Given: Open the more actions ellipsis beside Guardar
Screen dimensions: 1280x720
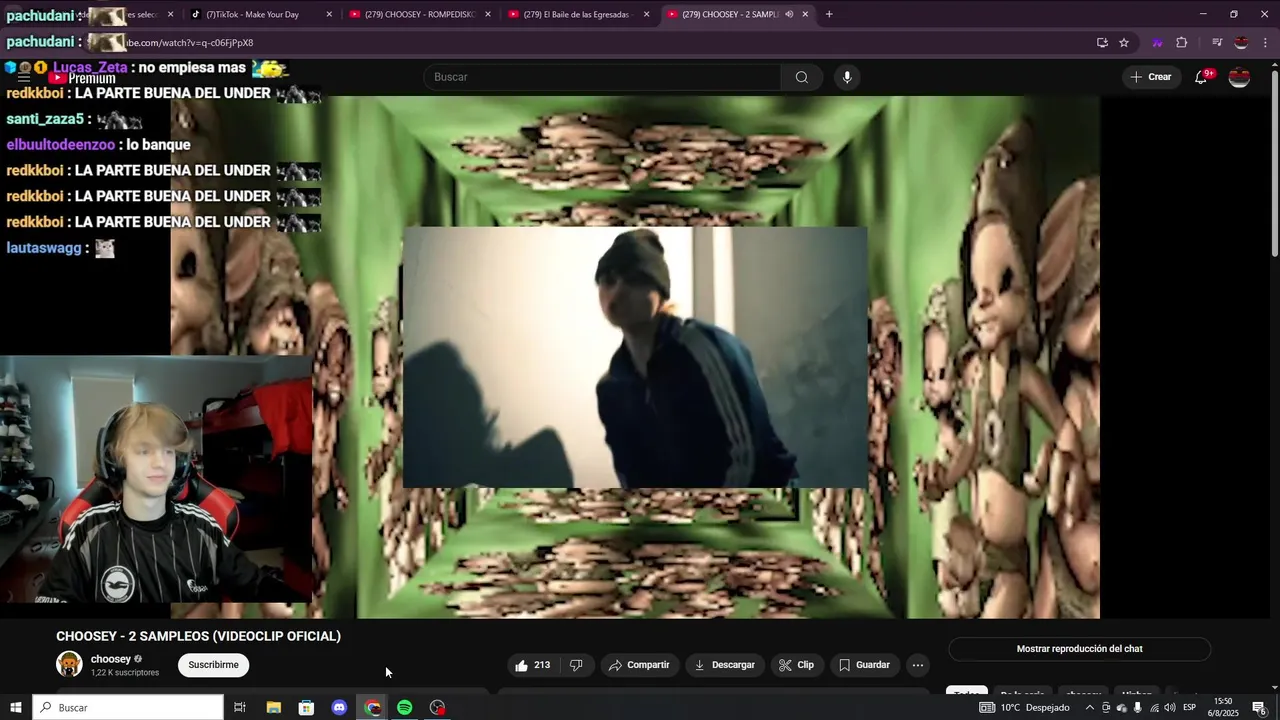Looking at the screenshot, I should pyautogui.click(x=918, y=665).
